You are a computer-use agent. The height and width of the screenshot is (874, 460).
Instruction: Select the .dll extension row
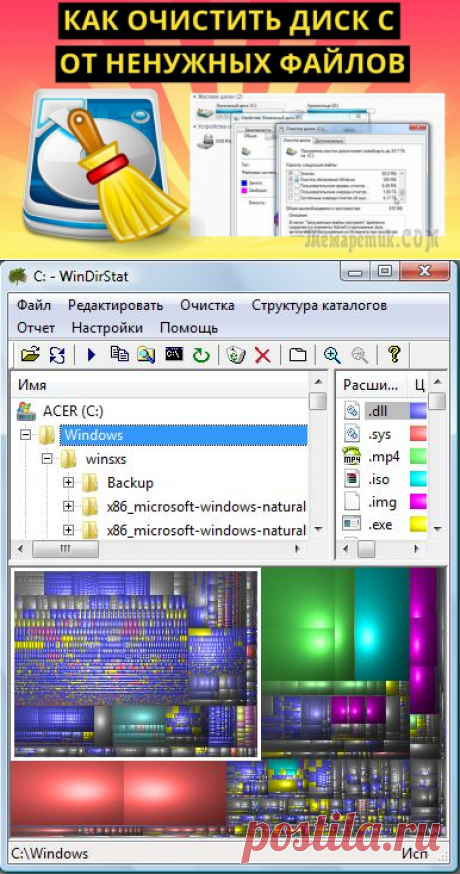coord(382,411)
